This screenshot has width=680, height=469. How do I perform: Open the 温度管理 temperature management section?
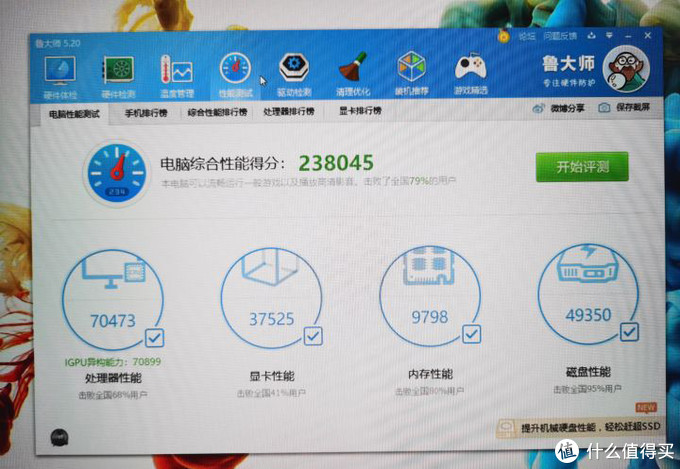pos(177,75)
